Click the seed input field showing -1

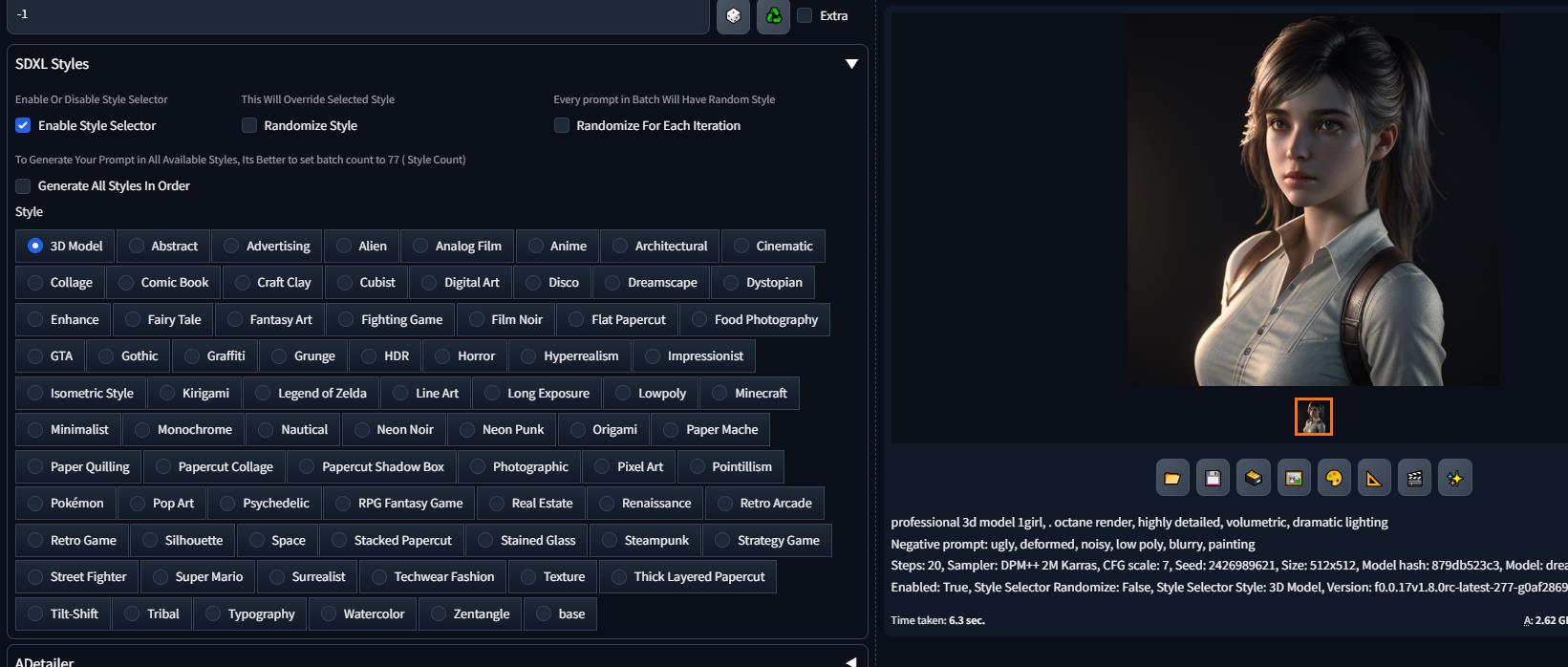358,15
